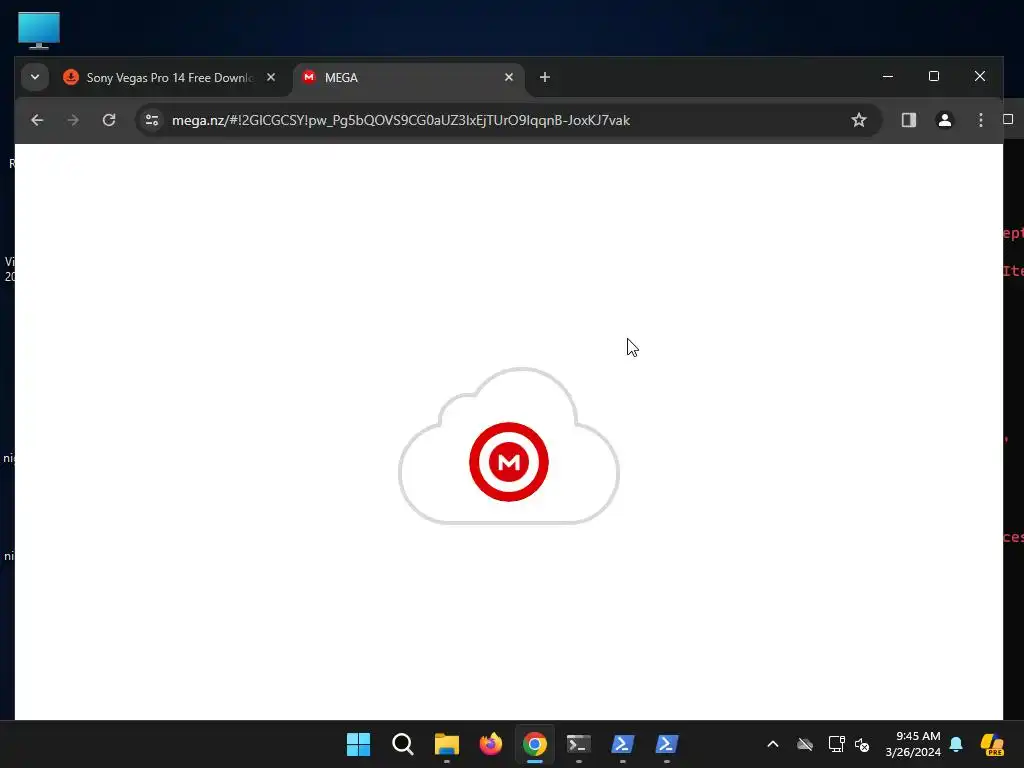This screenshot has height=768, width=1024.
Task: Switch to second PowerShell taskbar window
Action: (667, 744)
